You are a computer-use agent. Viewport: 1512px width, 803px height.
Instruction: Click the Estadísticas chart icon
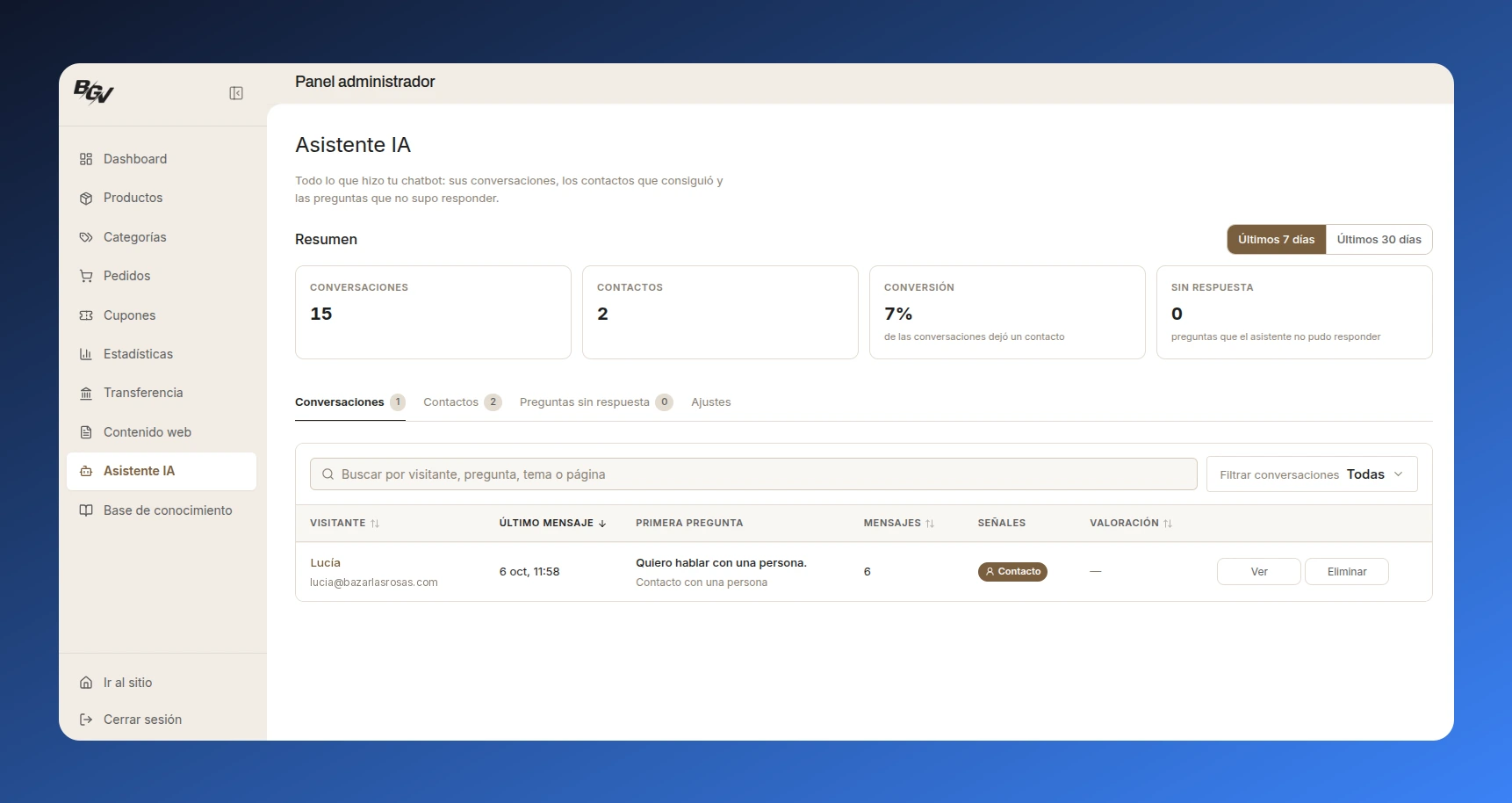pyautogui.click(x=86, y=354)
